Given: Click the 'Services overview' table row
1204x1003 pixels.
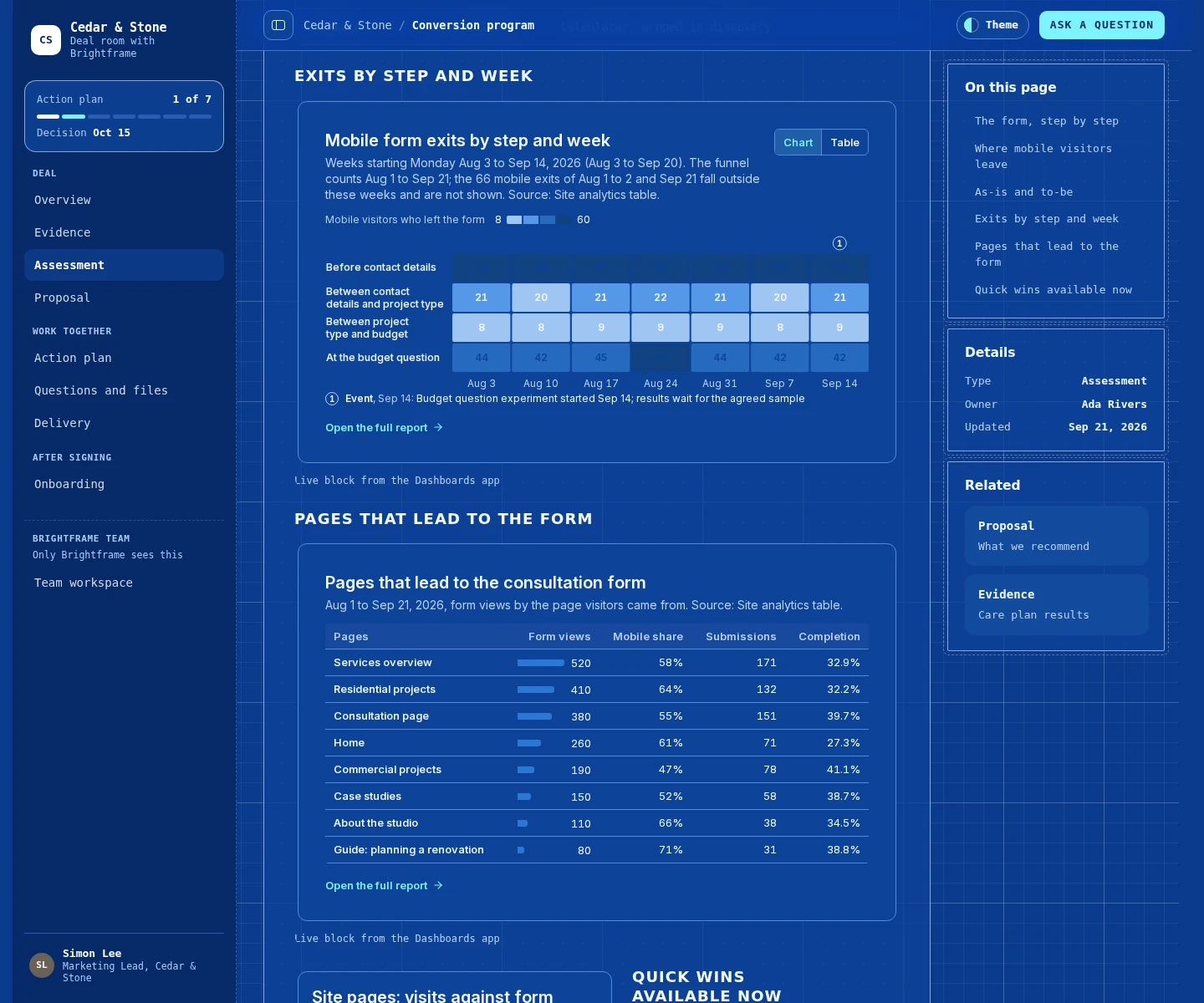Looking at the screenshot, I should (597, 663).
